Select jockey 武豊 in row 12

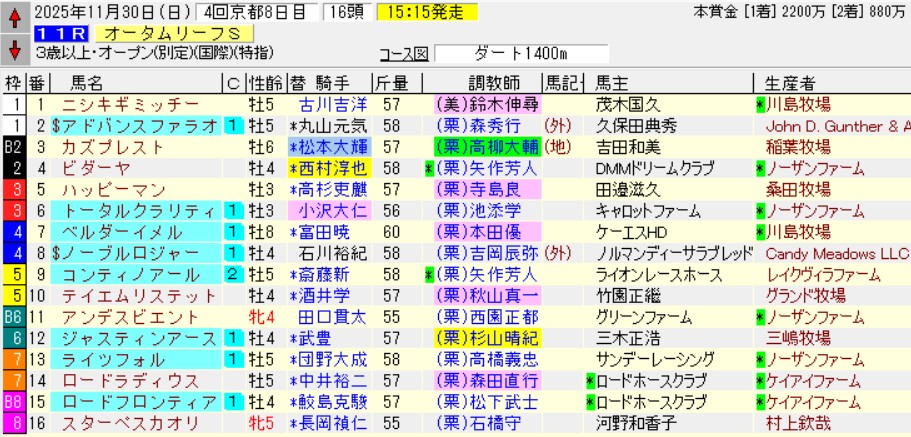tap(312, 338)
